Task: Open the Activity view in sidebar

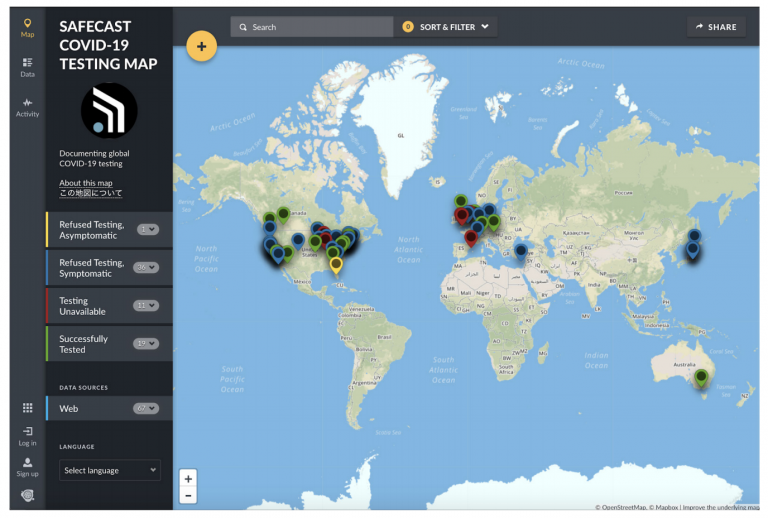Action: coord(27,108)
